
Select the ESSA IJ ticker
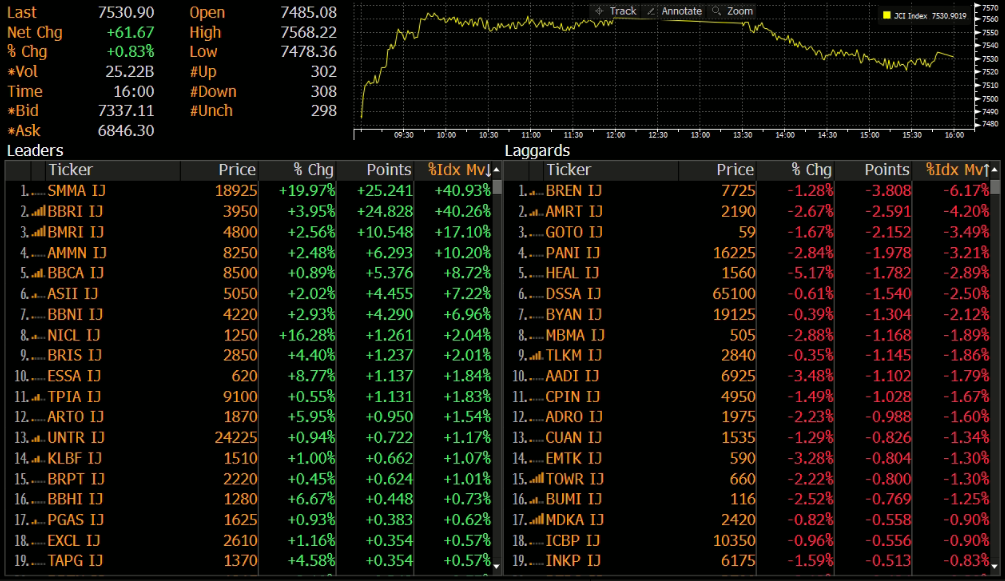coord(74,376)
